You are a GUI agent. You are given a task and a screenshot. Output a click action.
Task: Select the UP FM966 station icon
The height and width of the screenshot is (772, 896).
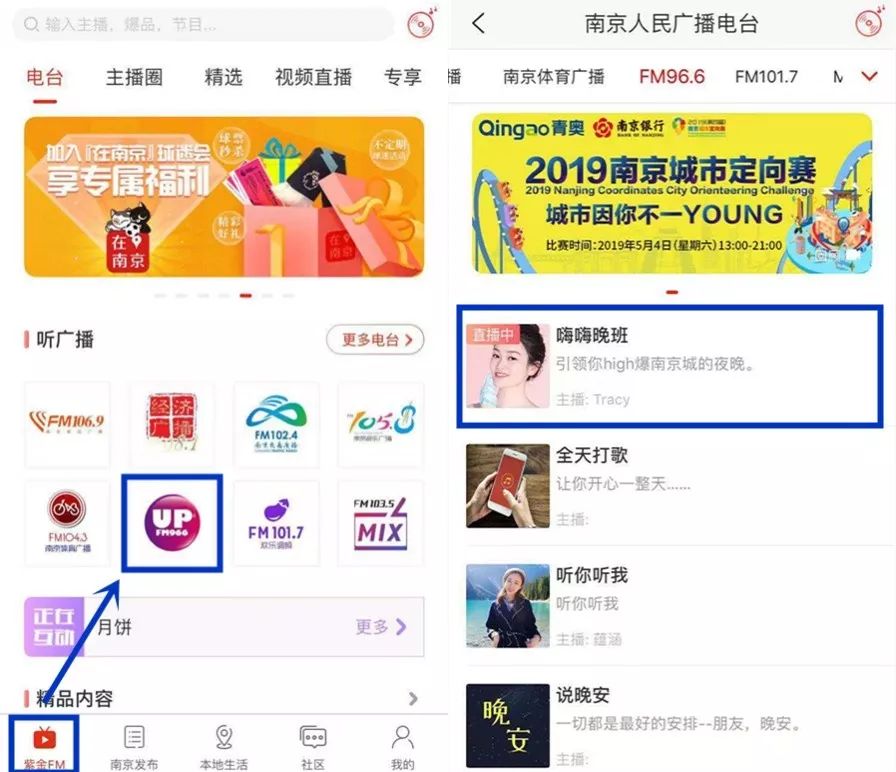172,523
